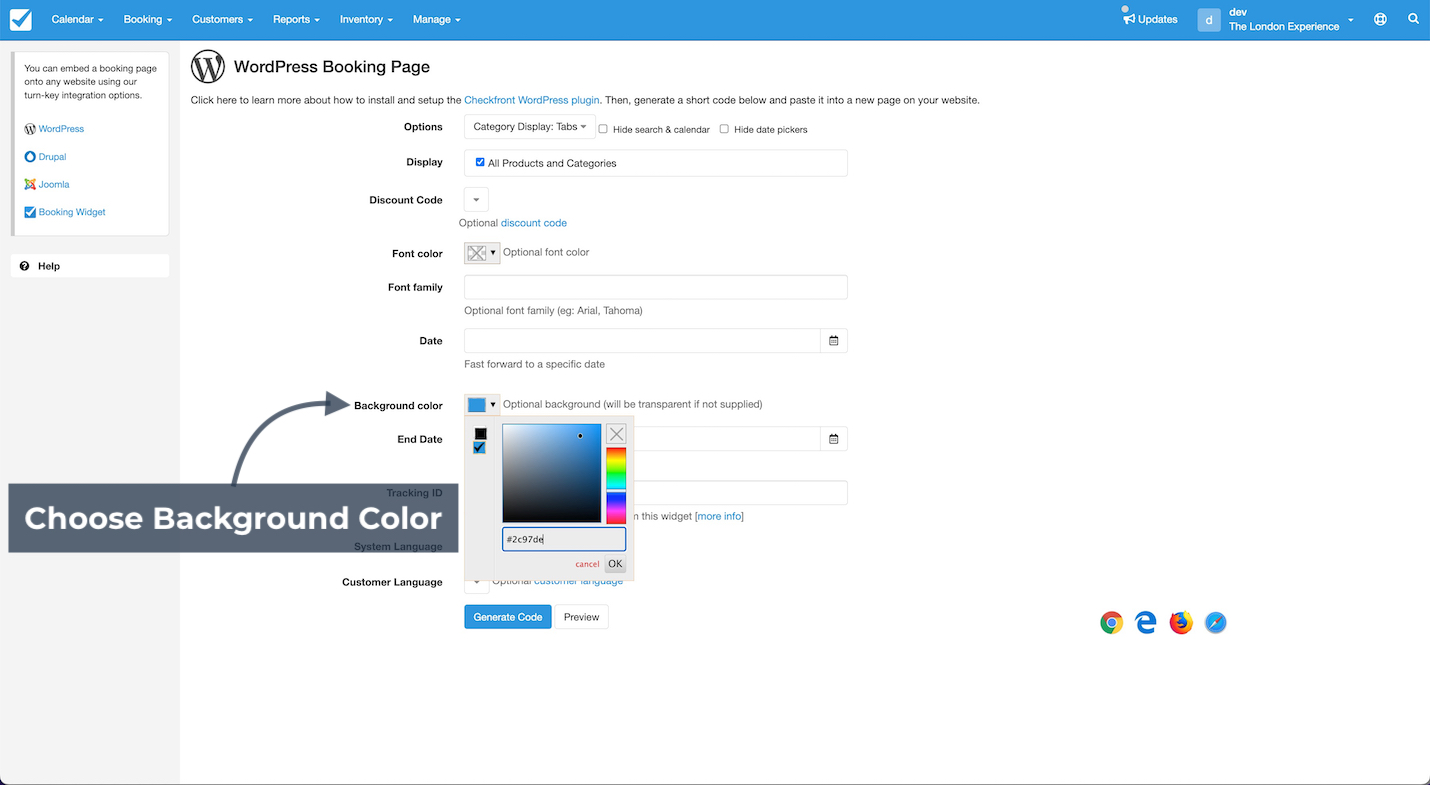Open the Updates megaphone notification
Image resolution: width=1430 pixels, height=785 pixels.
coord(1150,19)
